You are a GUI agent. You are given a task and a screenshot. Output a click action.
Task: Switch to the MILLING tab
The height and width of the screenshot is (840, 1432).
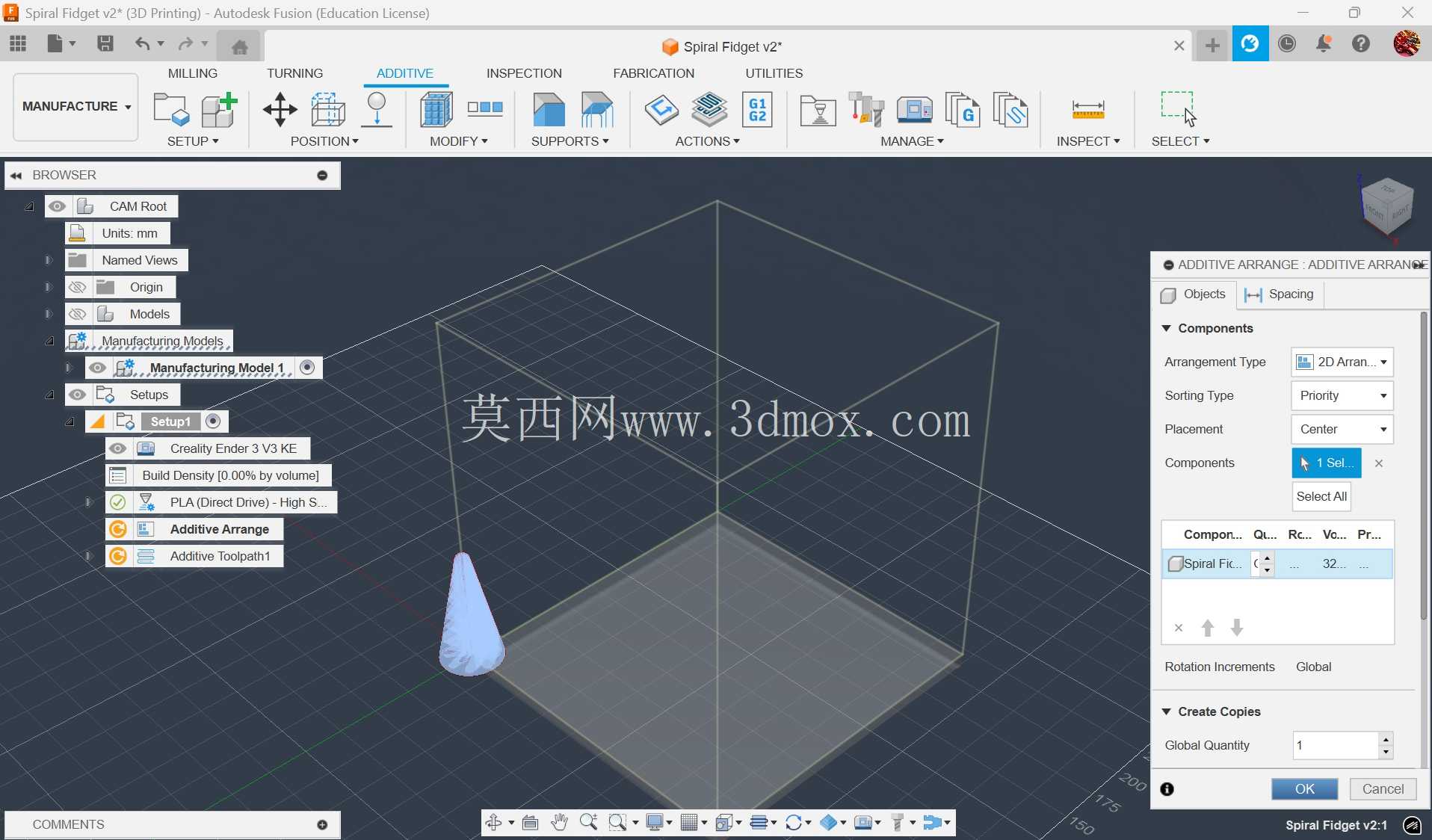click(193, 73)
